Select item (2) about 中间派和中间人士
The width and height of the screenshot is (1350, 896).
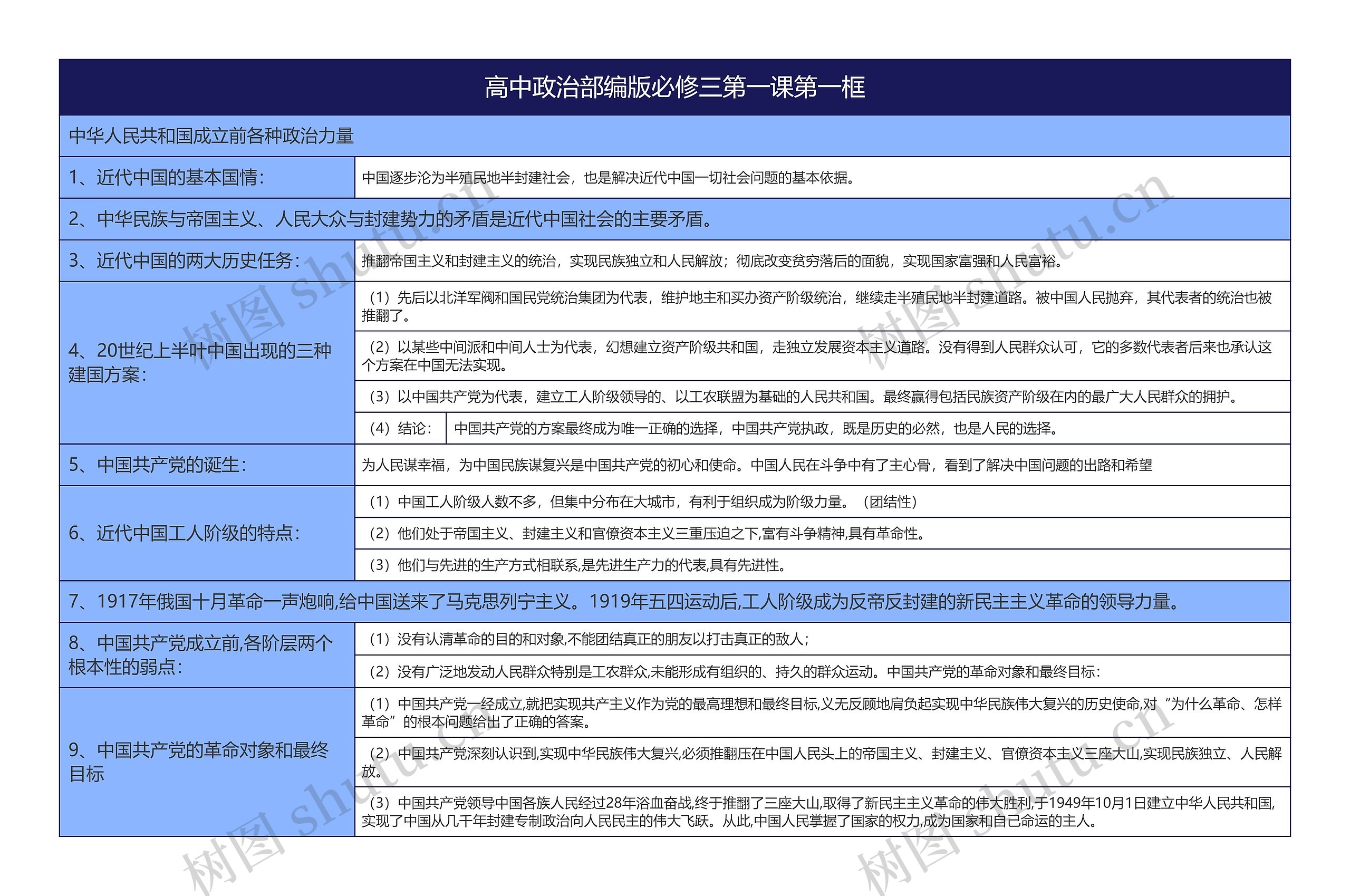(x=822, y=355)
